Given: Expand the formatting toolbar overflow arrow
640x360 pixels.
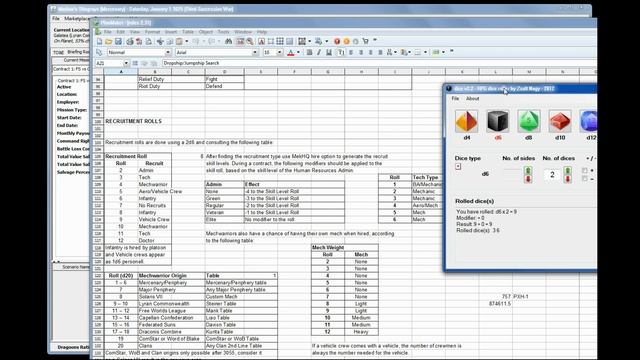Looking at the screenshot, I should (451, 51).
